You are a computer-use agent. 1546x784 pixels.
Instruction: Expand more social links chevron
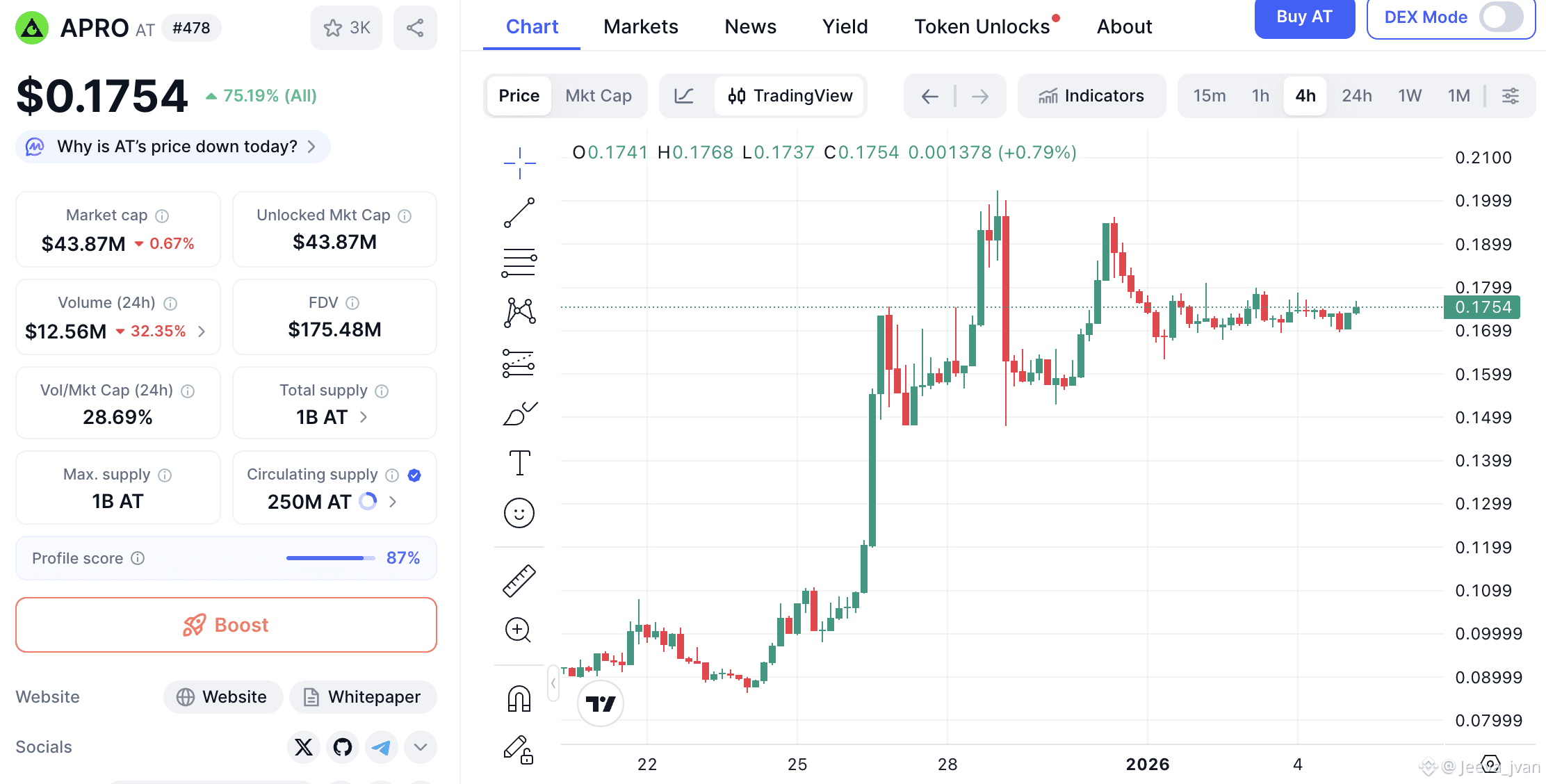coord(420,747)
